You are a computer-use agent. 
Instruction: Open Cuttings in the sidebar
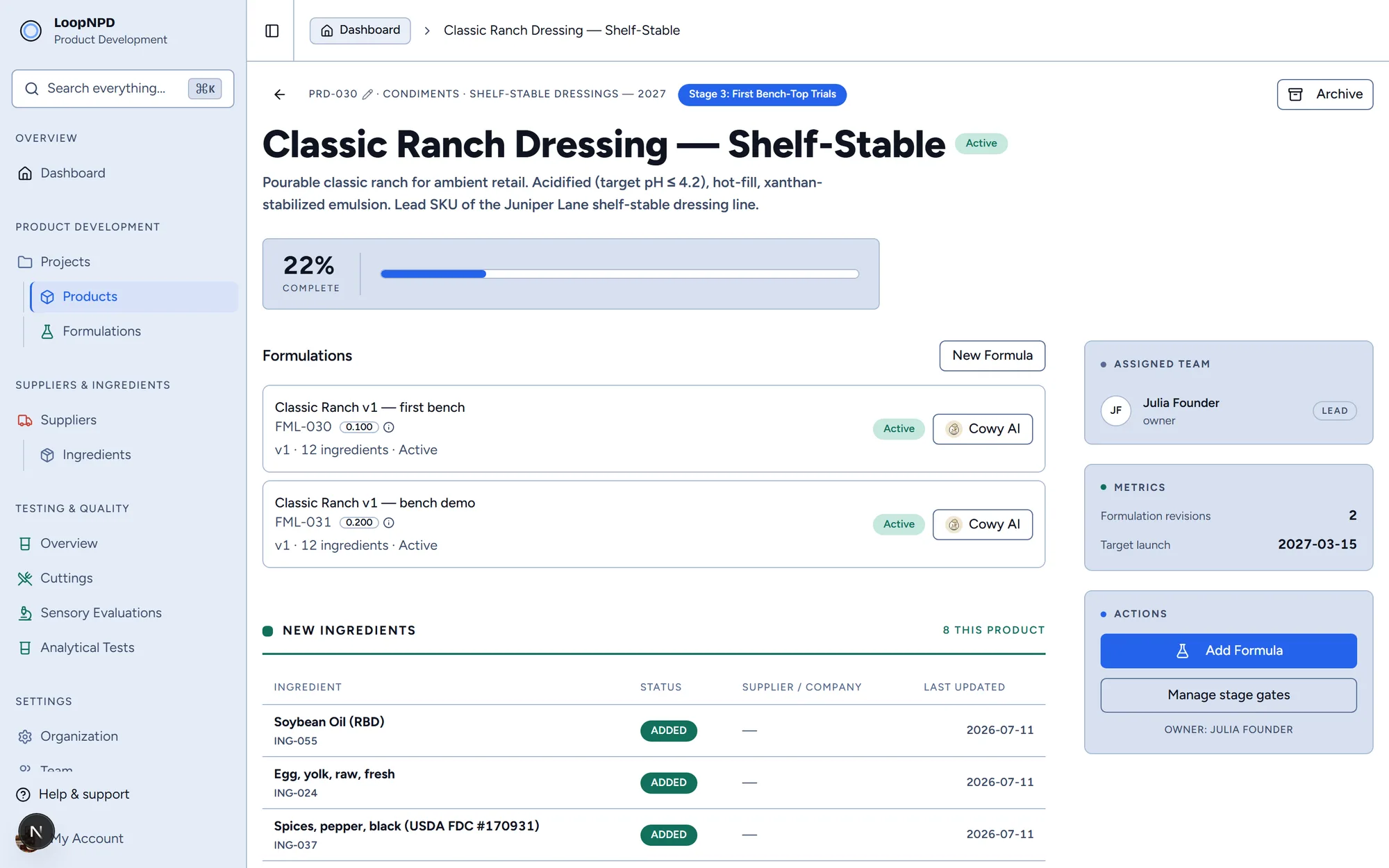tap(124, 578)
